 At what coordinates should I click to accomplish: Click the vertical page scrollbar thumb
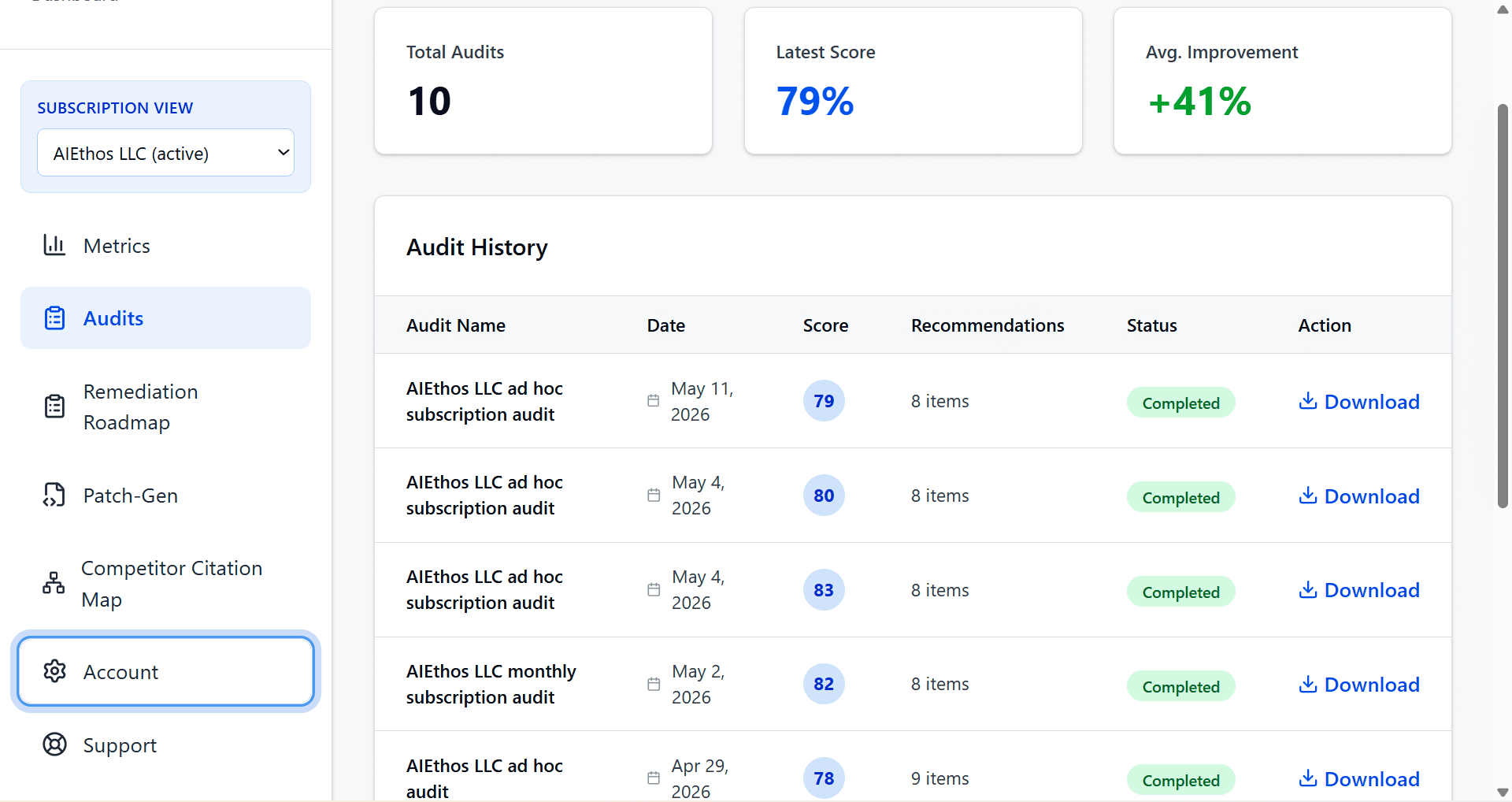click(1503, 306)
